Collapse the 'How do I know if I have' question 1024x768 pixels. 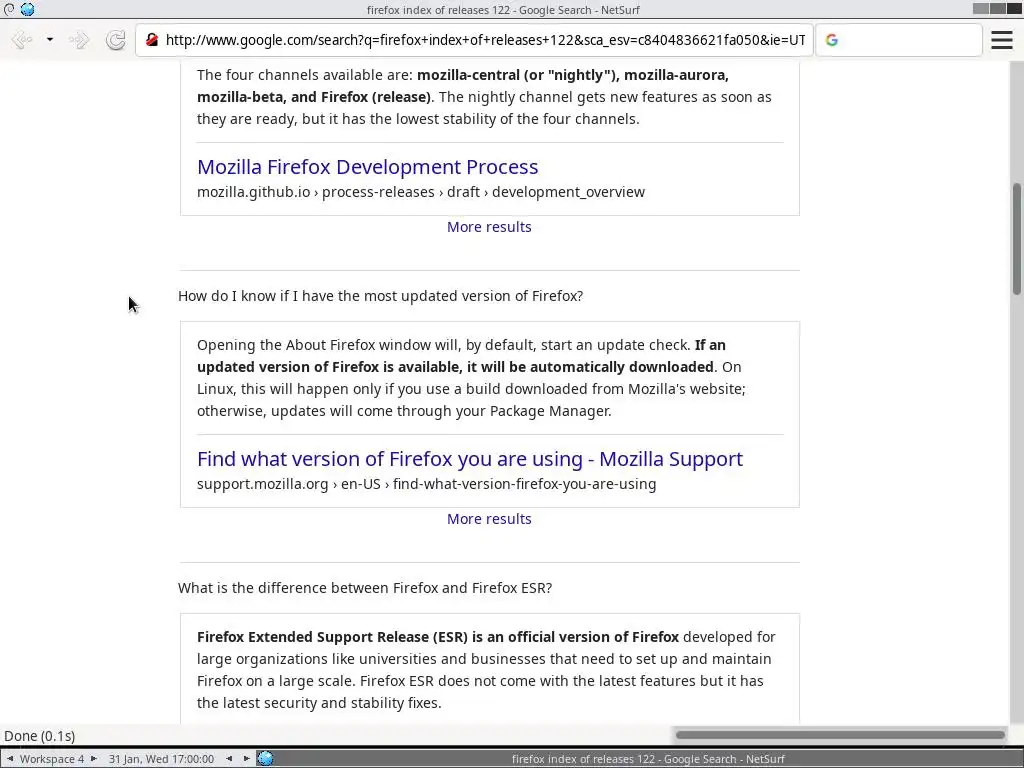pos(381,296)
